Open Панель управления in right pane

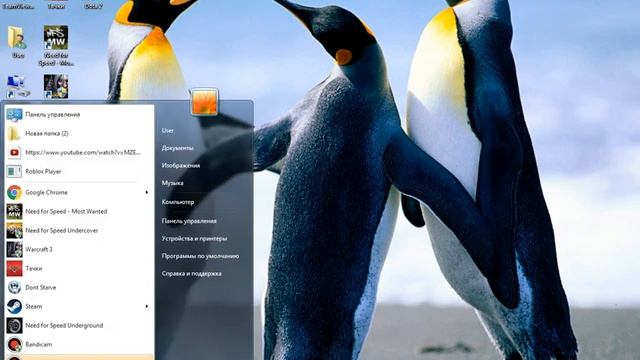[x=189, y=221]
